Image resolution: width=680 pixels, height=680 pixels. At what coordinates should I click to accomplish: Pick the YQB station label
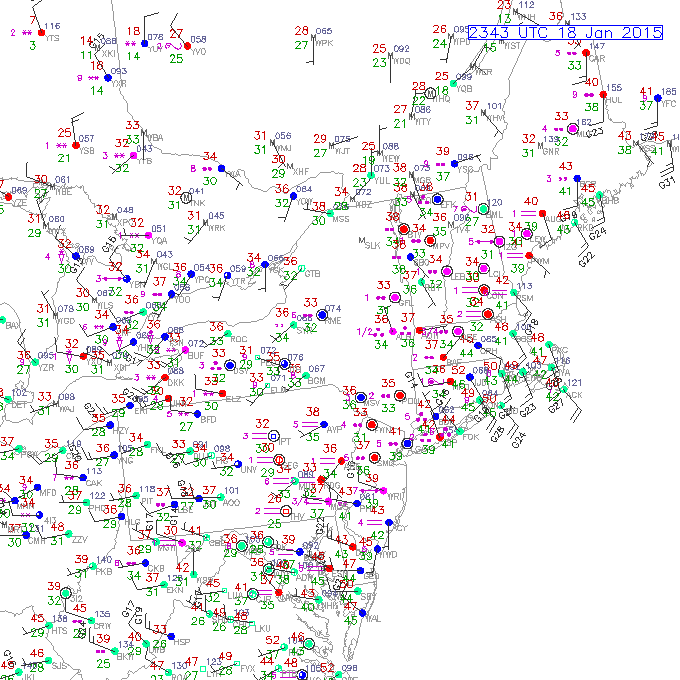click(464, 88)
